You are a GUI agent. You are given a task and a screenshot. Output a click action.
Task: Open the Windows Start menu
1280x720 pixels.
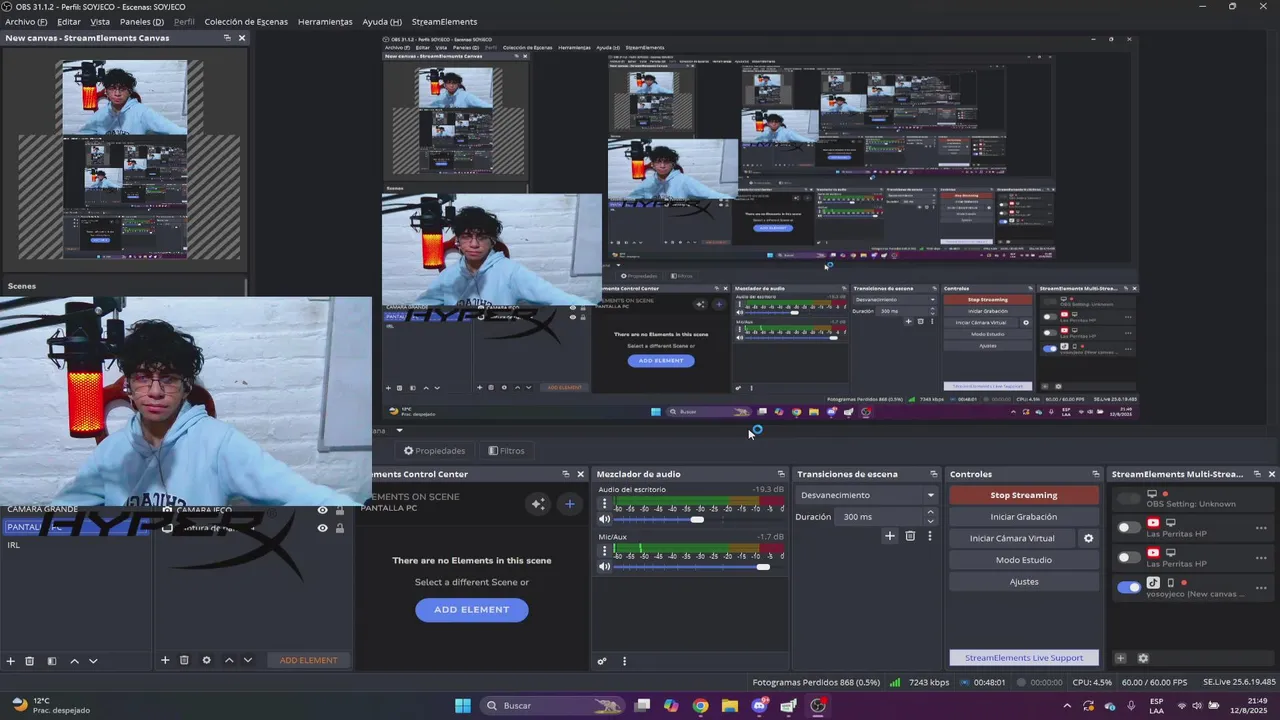(463, 706)
